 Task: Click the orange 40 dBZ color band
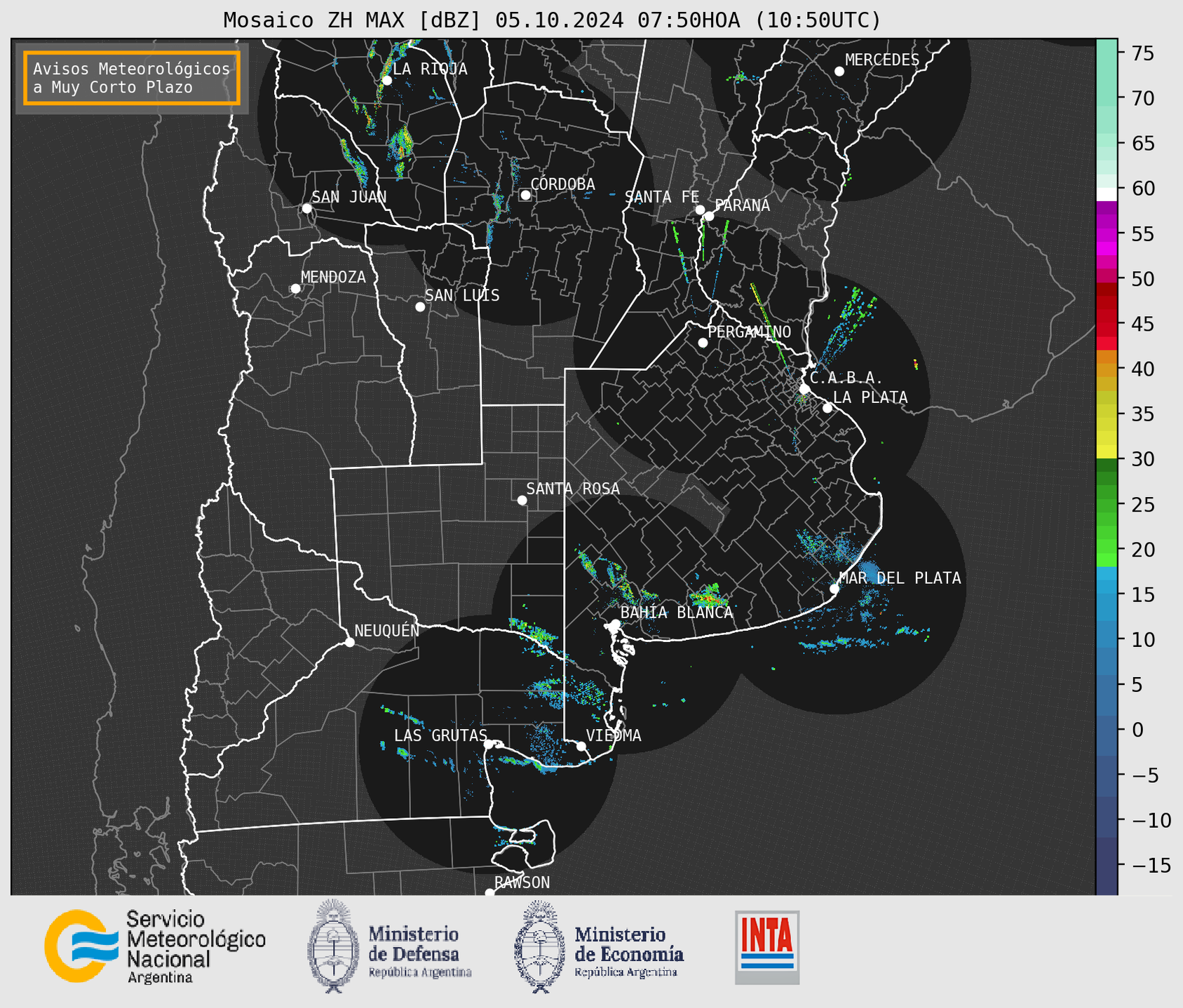[1107, 369]
